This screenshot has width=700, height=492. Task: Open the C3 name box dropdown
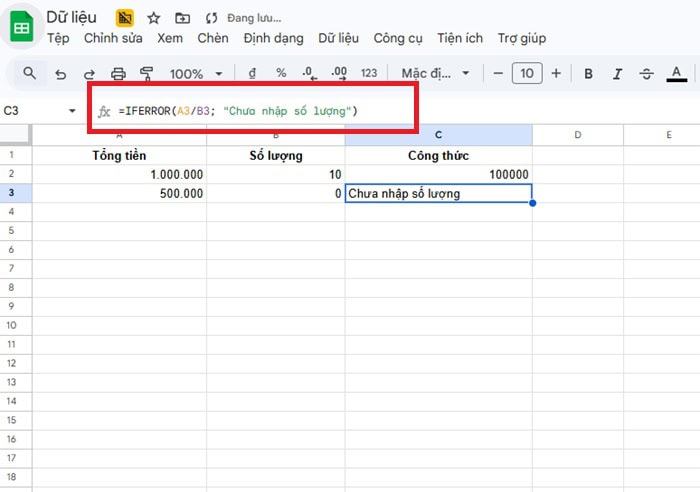tap(72, 111)
